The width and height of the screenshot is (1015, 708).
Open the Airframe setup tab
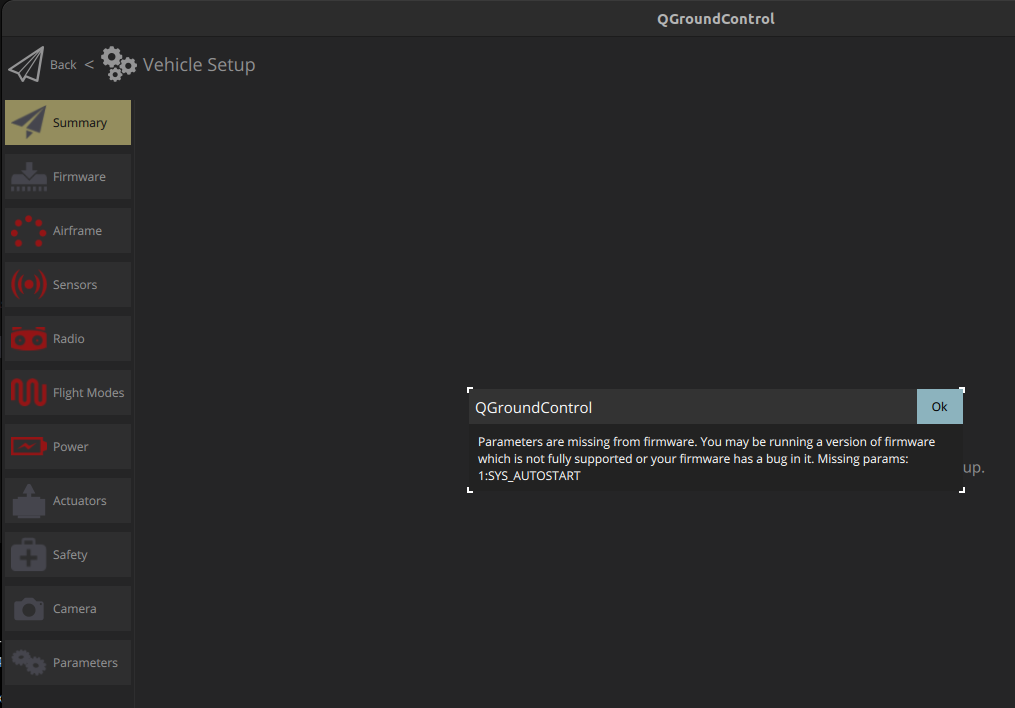68,230
